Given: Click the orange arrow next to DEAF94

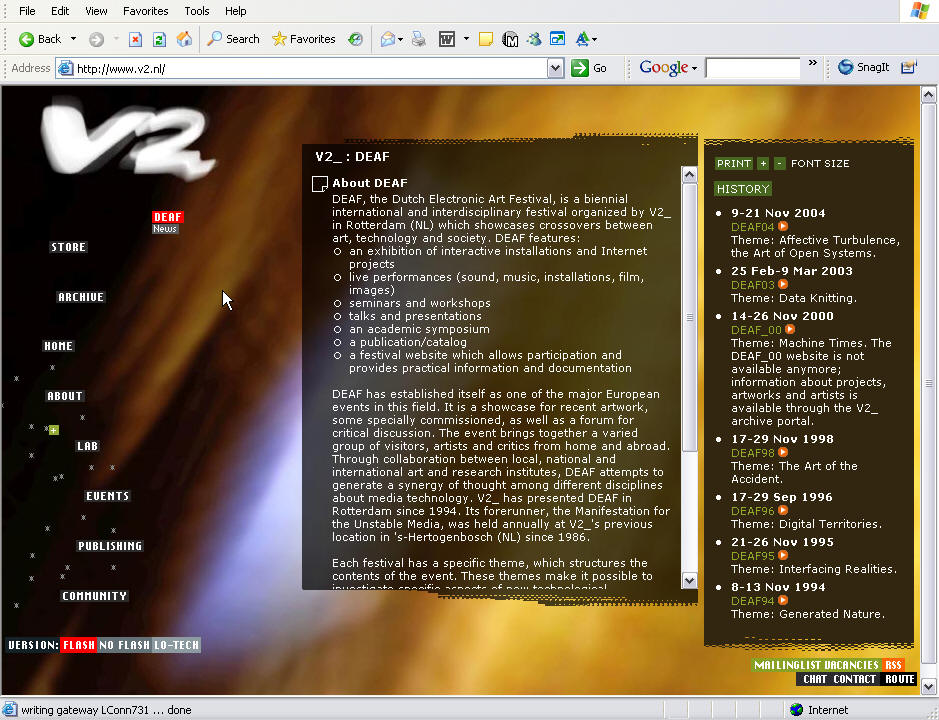Looking at the screenshot, I should point(783,601).
